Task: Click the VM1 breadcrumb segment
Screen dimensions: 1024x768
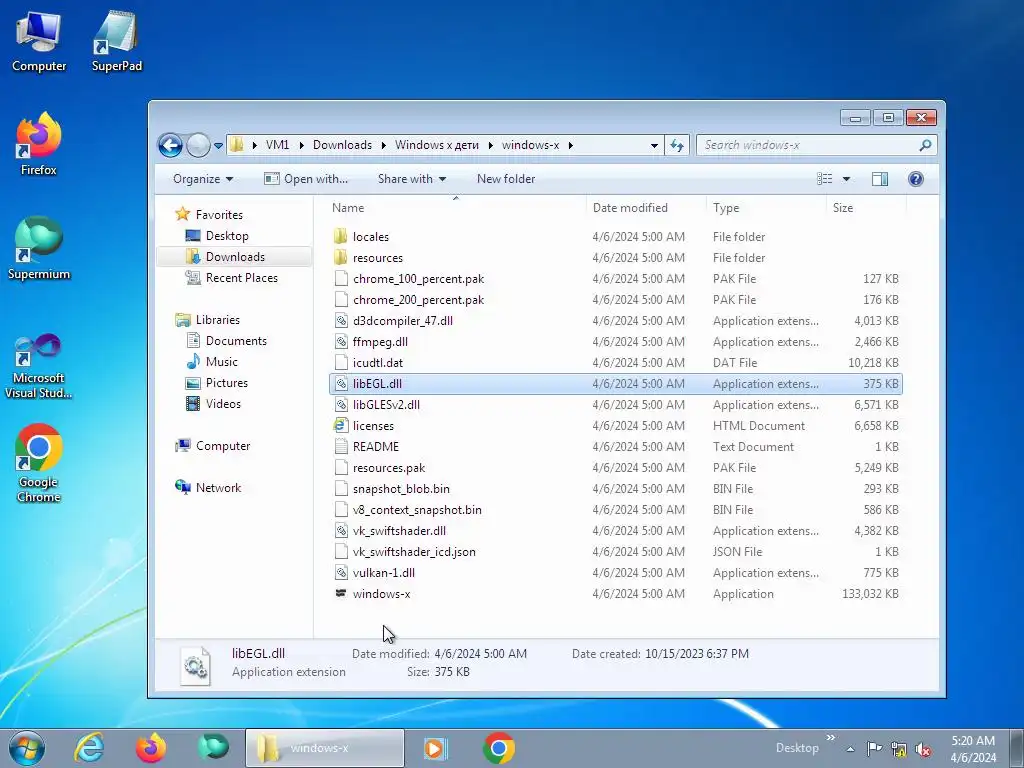Action: coord(278,145)
